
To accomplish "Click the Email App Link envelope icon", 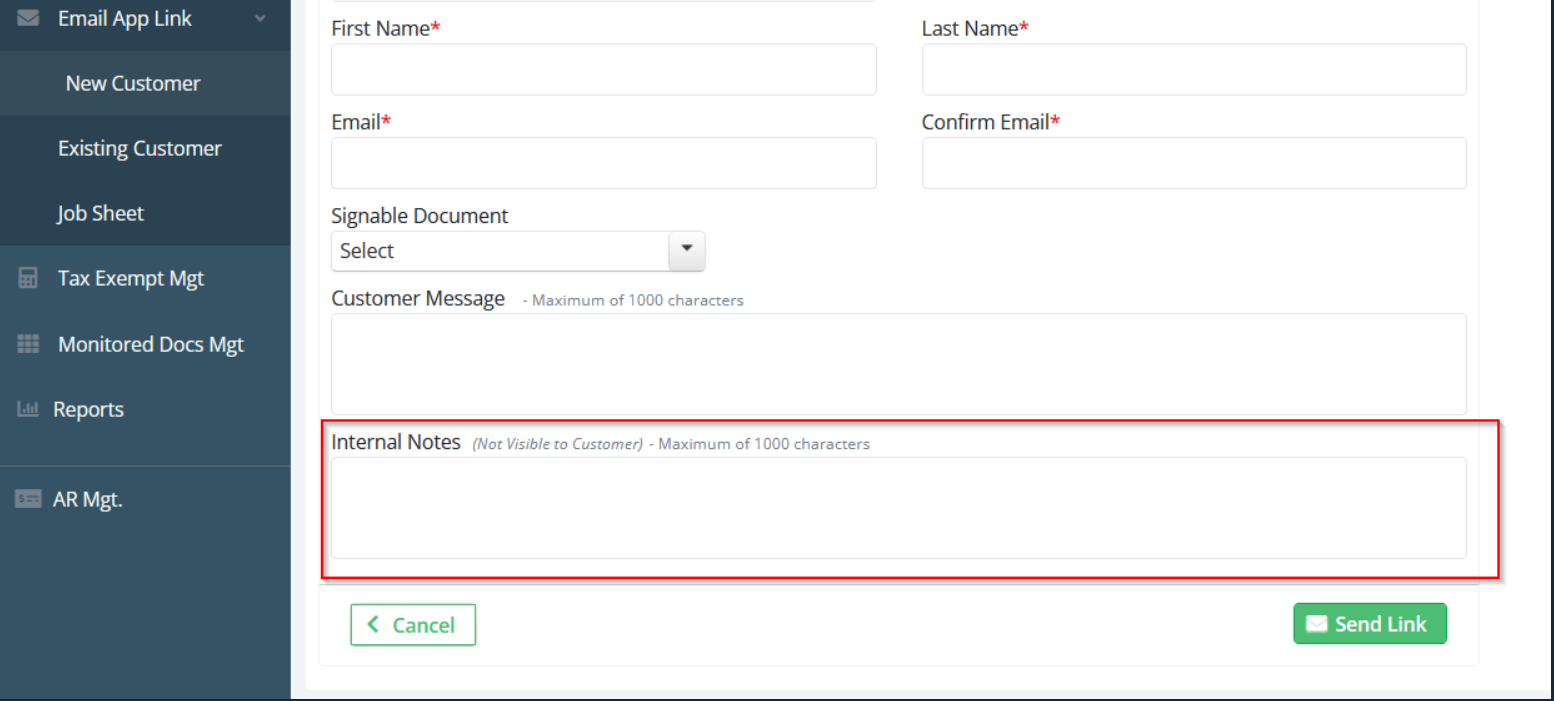I will pyautogui.click(x=28, y=19).
